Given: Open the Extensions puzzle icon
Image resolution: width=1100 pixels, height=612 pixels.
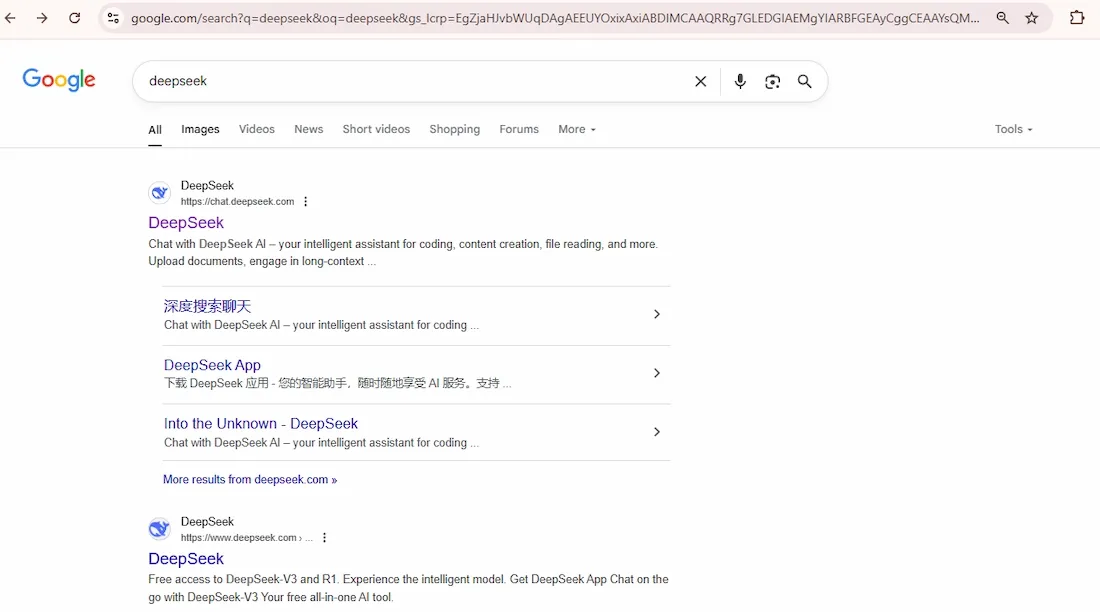Looking at the screenshot, I should click(1077, 18).
